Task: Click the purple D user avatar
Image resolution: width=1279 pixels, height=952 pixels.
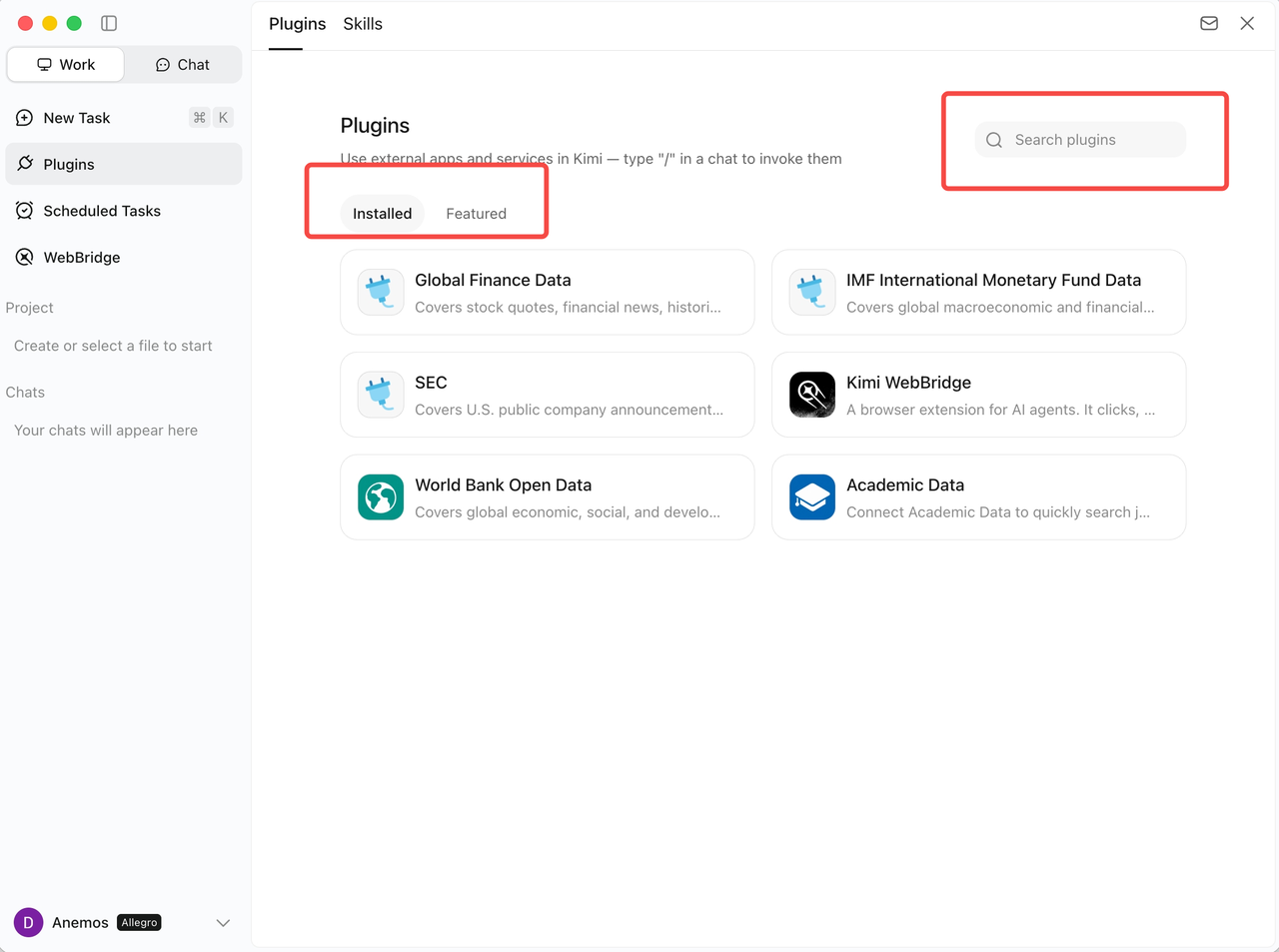Action: [28, 922]
